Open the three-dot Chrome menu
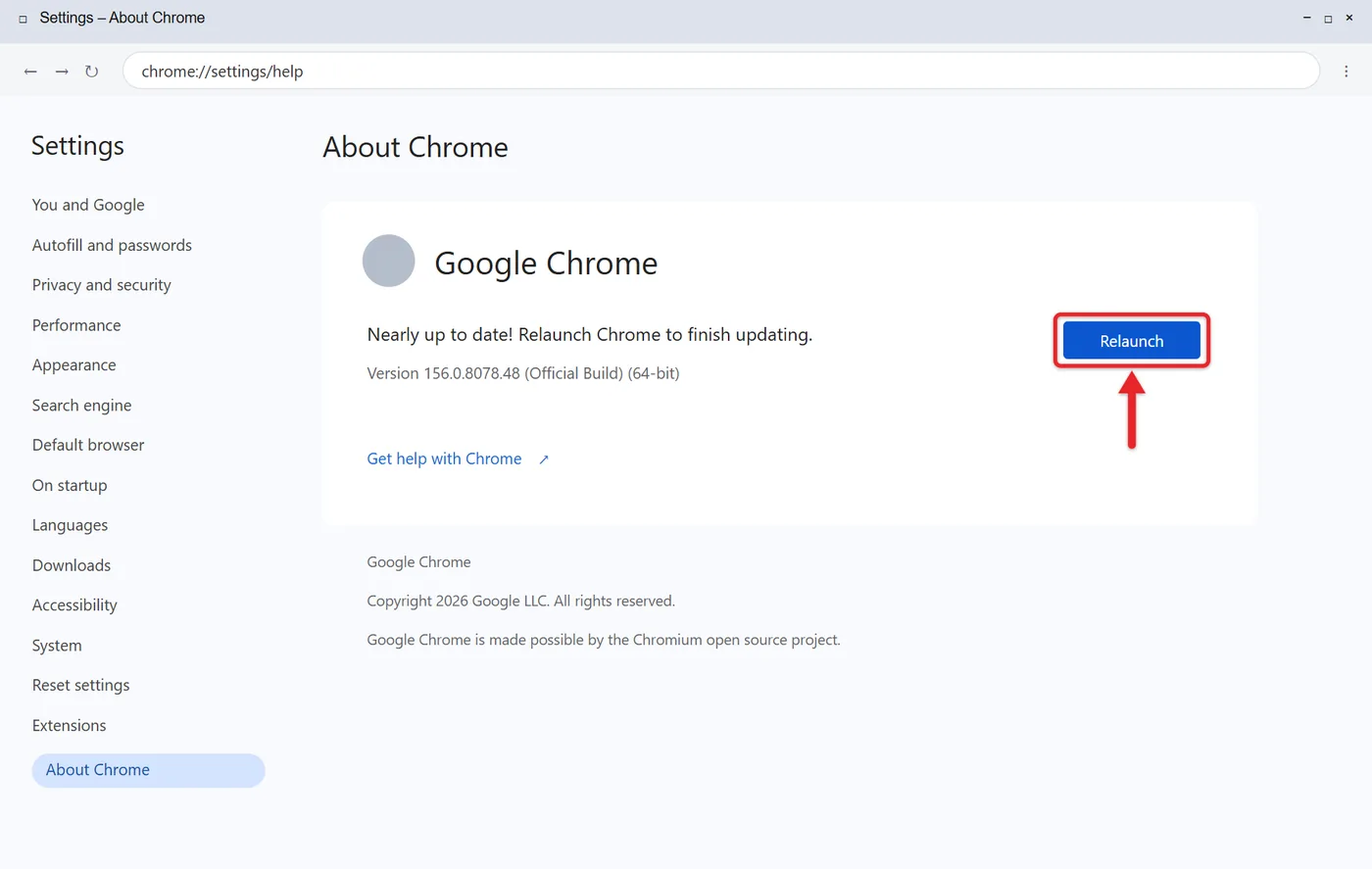Viewport: 1372px width, 869px height. (1347, 72)
